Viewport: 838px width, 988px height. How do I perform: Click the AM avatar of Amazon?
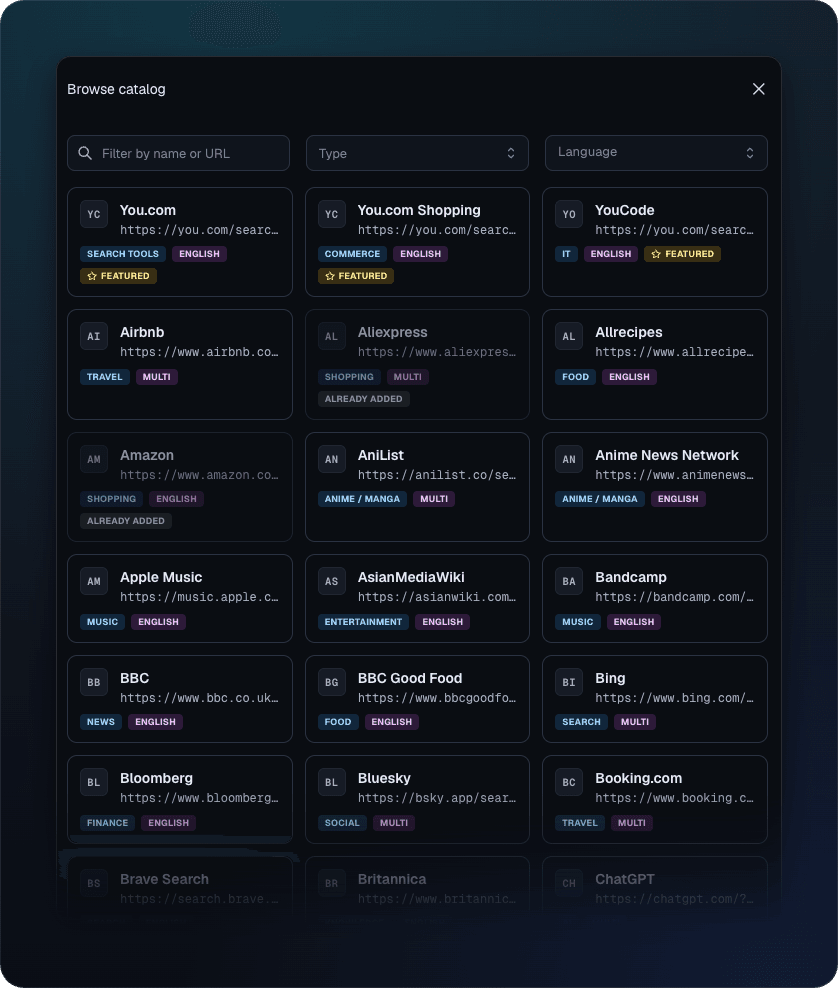pos(94,459)
